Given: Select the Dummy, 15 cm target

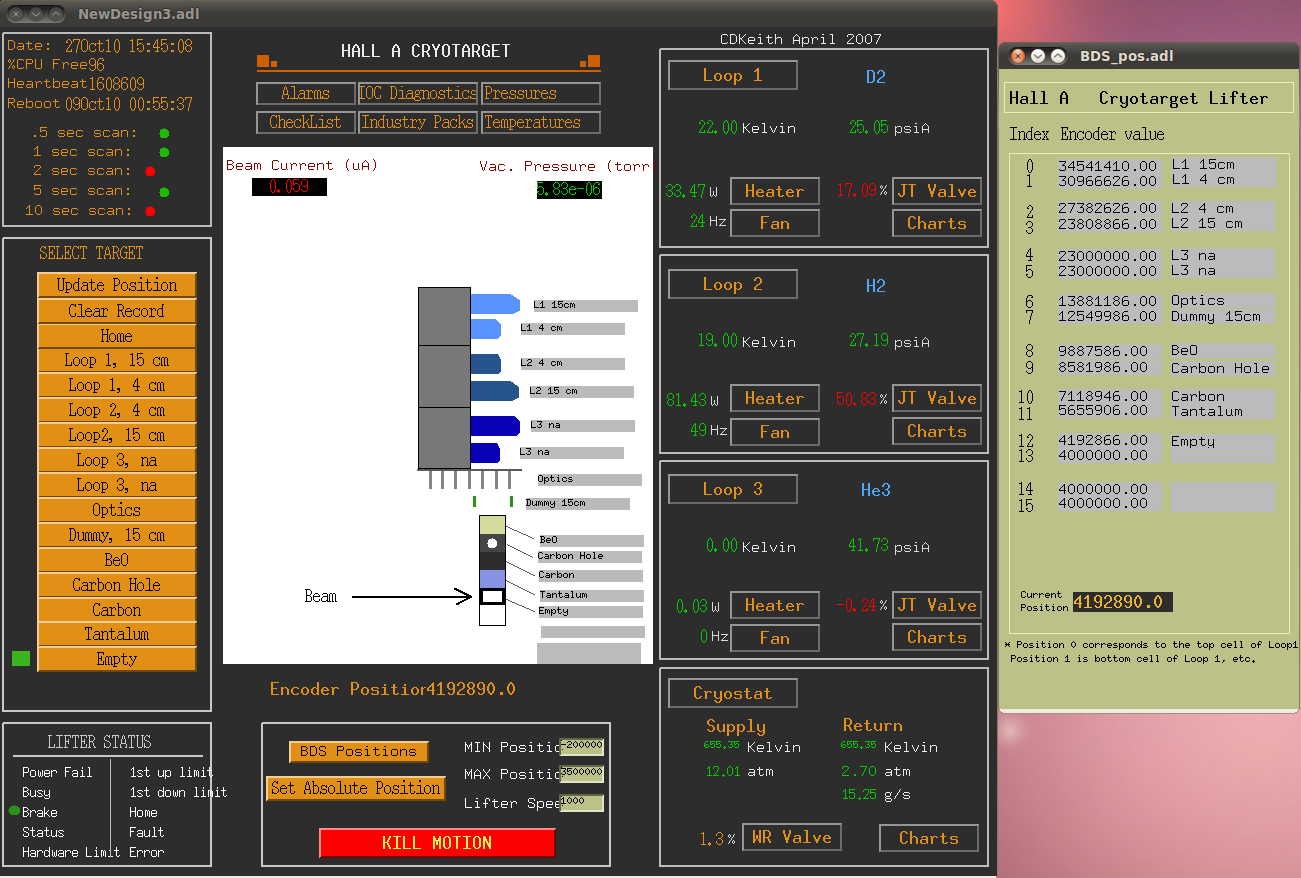Looking at the screenshot, I should [117, 535].
